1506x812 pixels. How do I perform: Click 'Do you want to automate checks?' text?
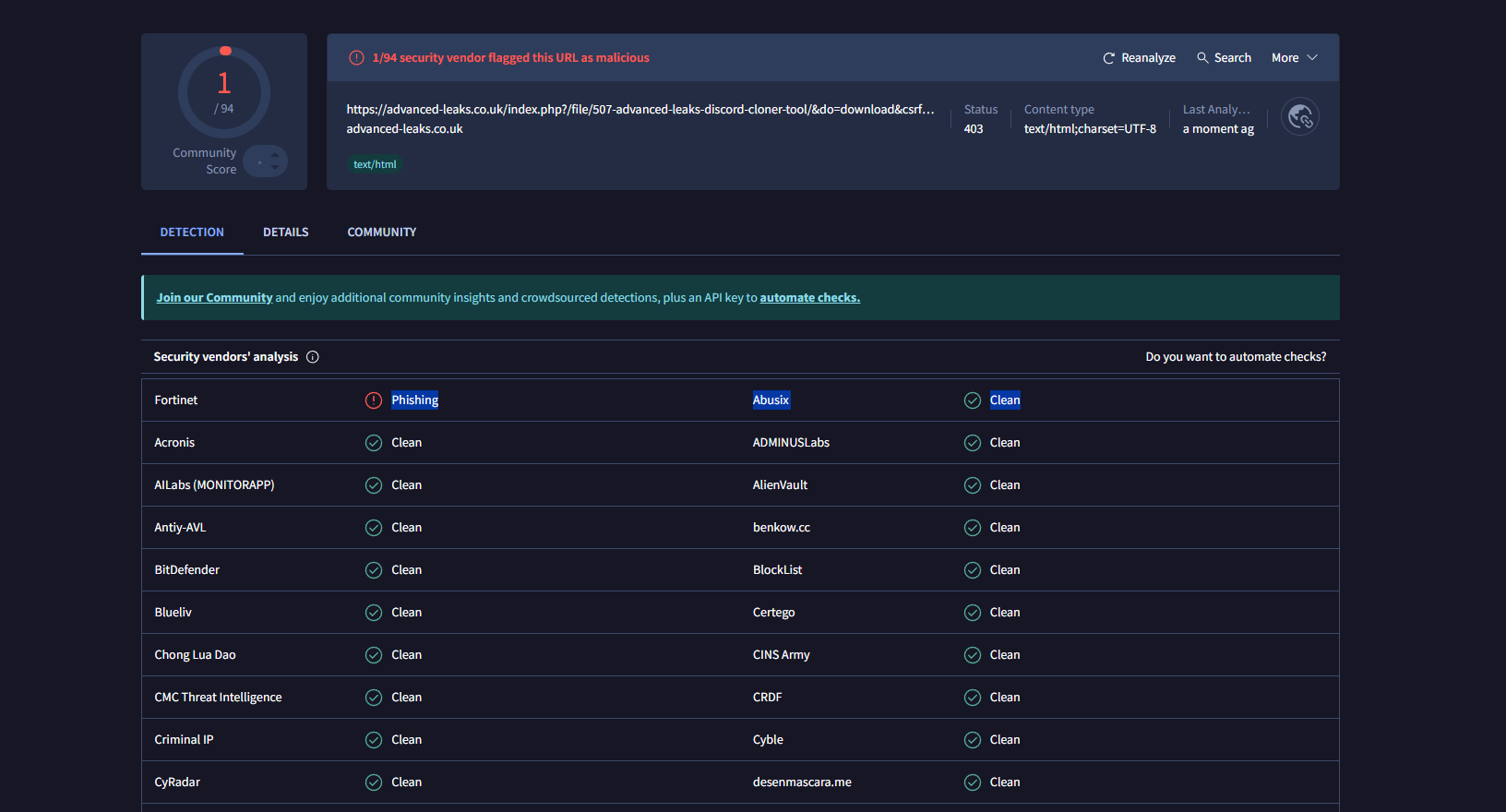tap(1236, 357)
